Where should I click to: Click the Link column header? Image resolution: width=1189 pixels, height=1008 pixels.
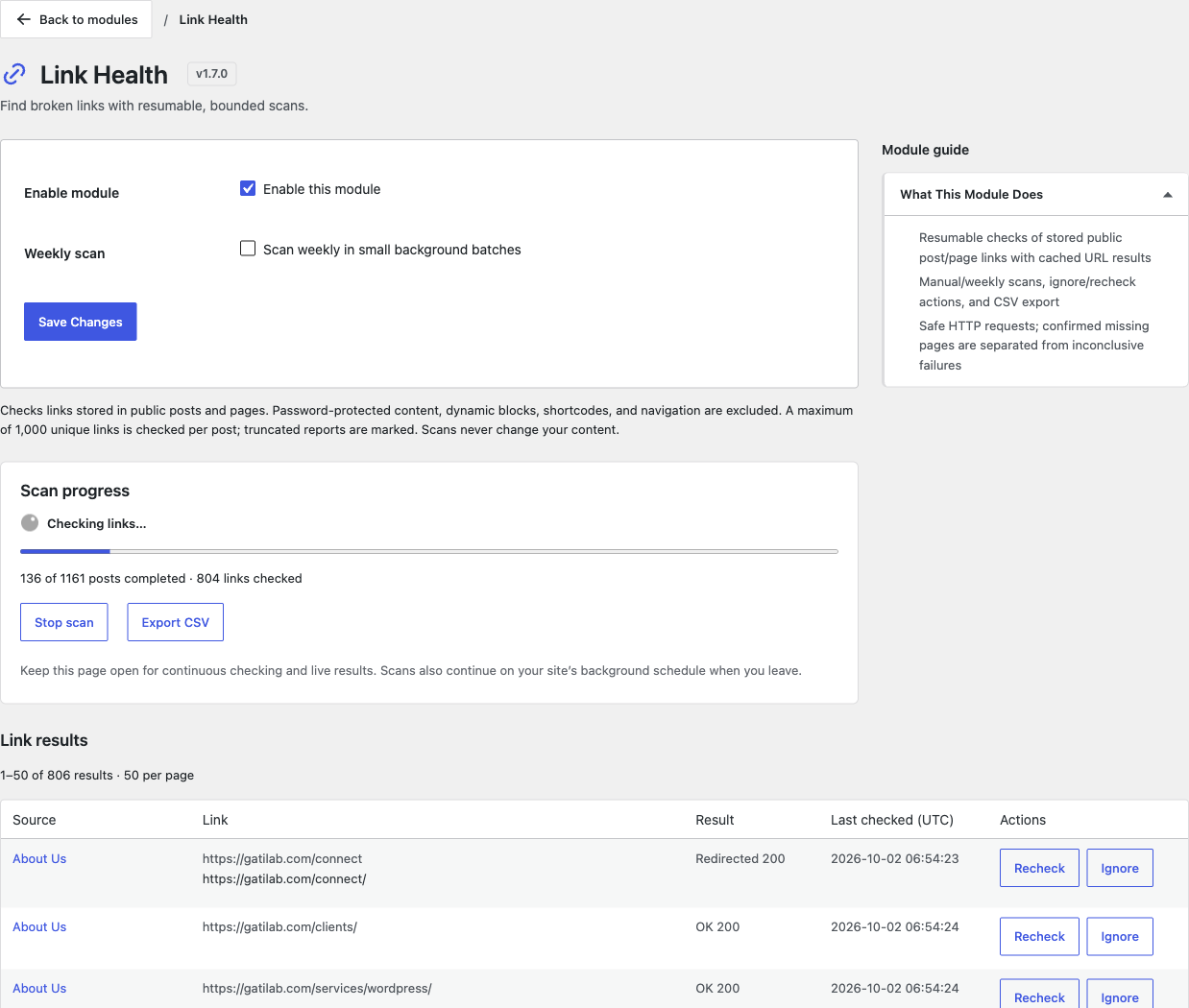pos(215,820)
